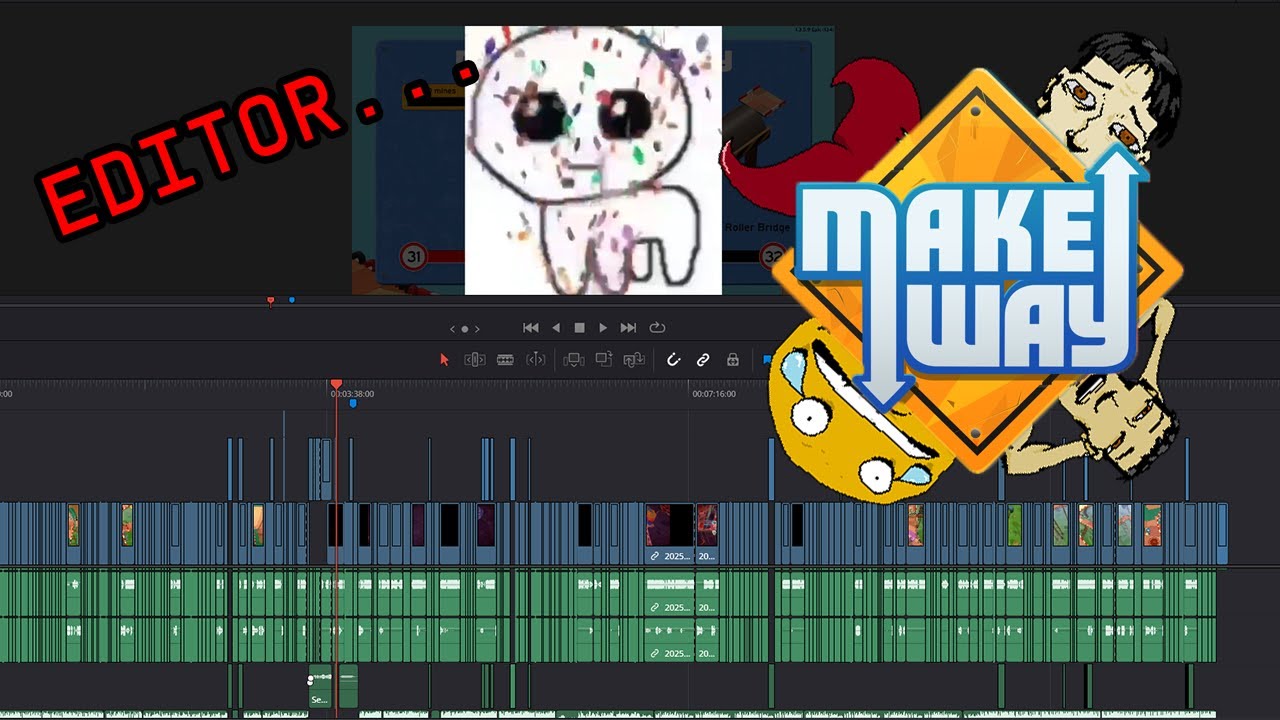Select the green "Se..." audio clip near the playhead
The image size is (1280, 720).
coord(320,686)
